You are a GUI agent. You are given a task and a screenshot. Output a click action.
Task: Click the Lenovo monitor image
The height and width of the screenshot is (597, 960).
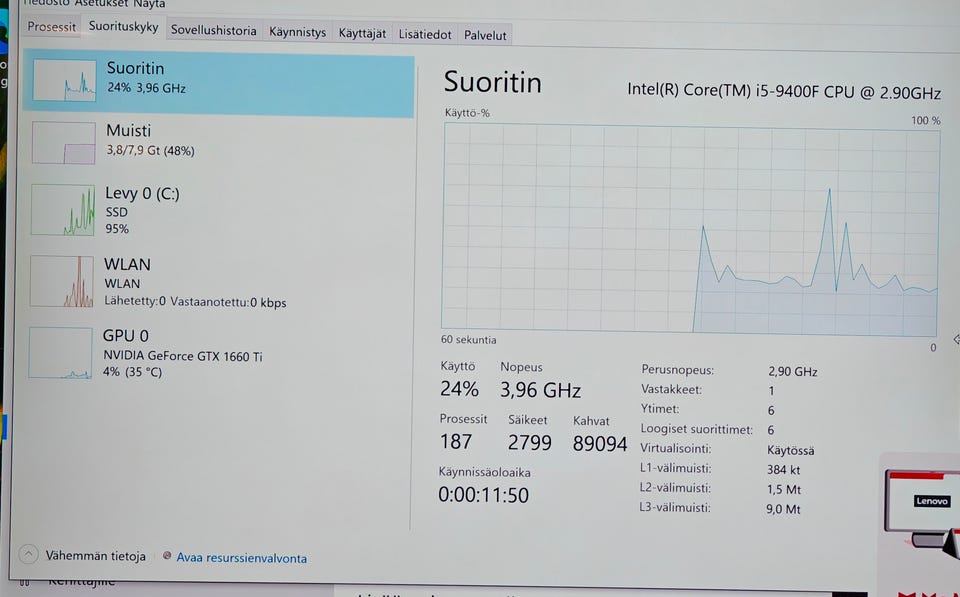[923, 508]
